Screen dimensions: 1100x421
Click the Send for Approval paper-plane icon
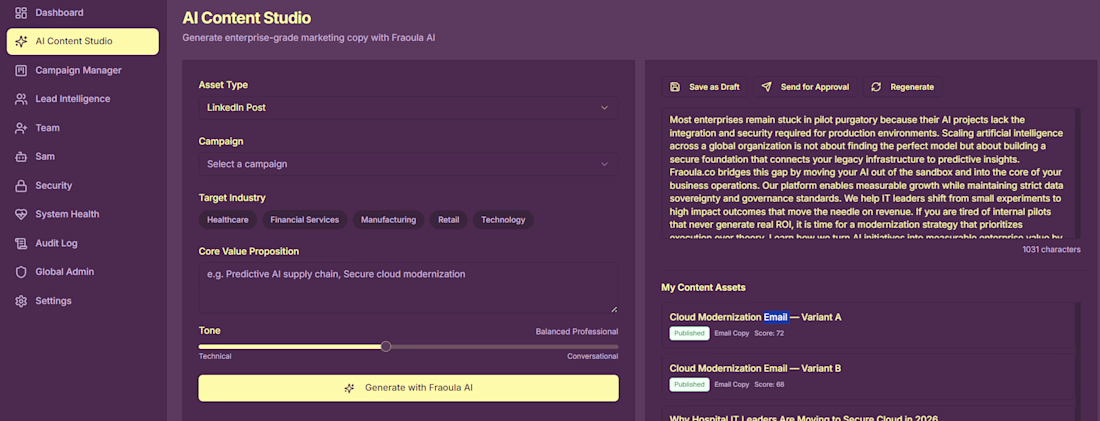point(767,87)
